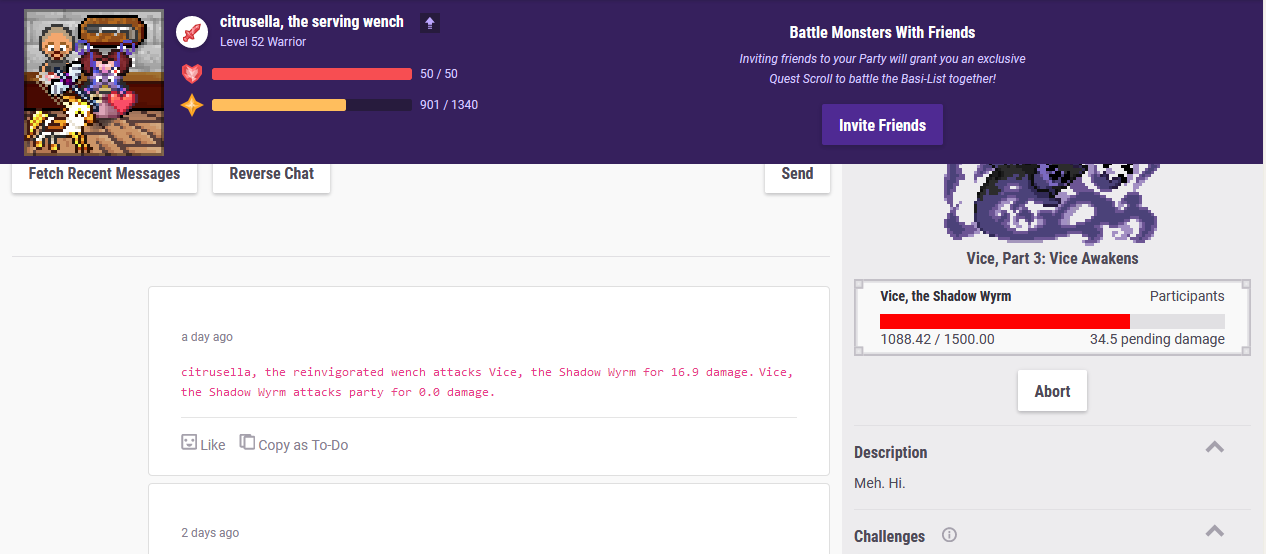
Task: Click the 50 / 50 health value
Action: pos(439,74)
